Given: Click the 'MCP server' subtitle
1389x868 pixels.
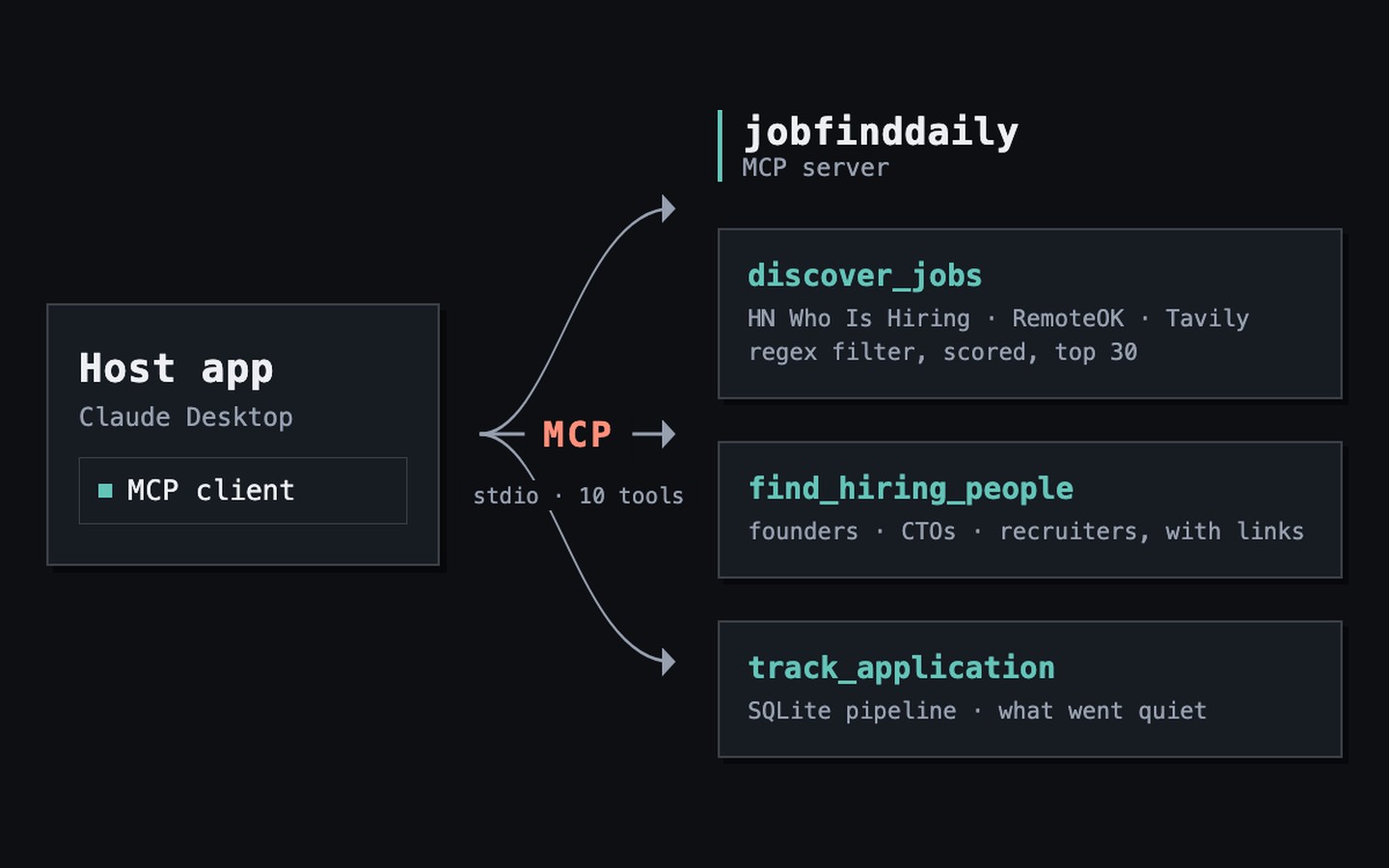Looking at the screenshot, I should pos(815,168).
